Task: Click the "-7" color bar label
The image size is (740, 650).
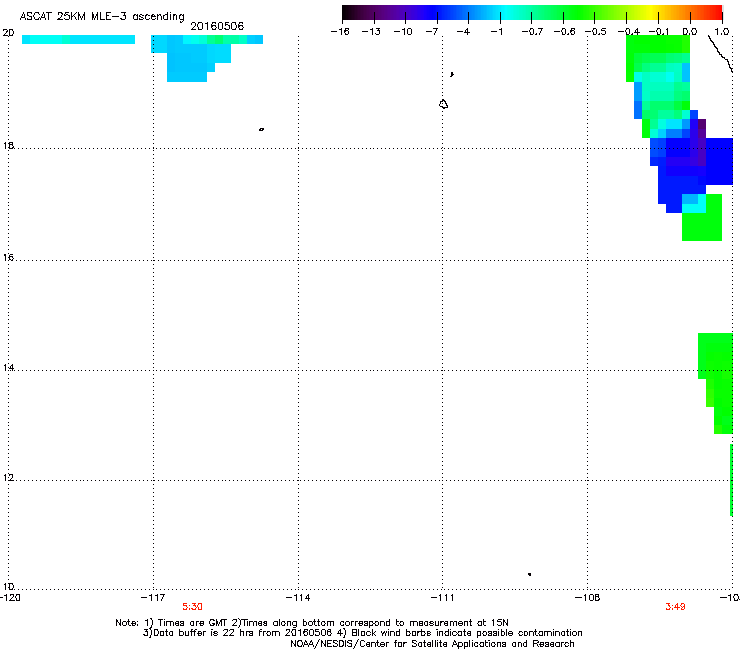Action: (x=432, y=32)
